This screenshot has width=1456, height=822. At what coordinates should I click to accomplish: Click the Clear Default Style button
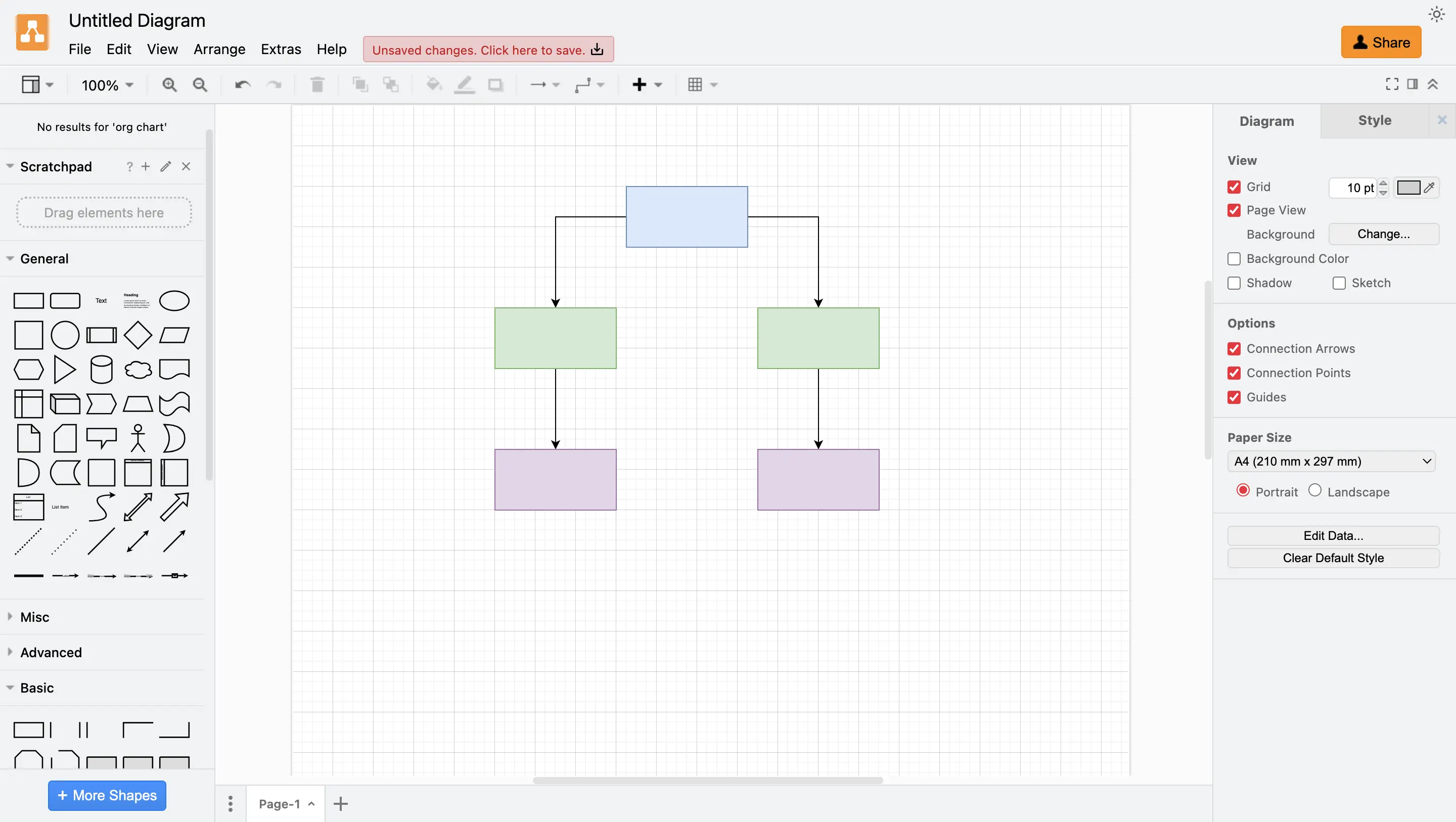(x=1333, y=558)
